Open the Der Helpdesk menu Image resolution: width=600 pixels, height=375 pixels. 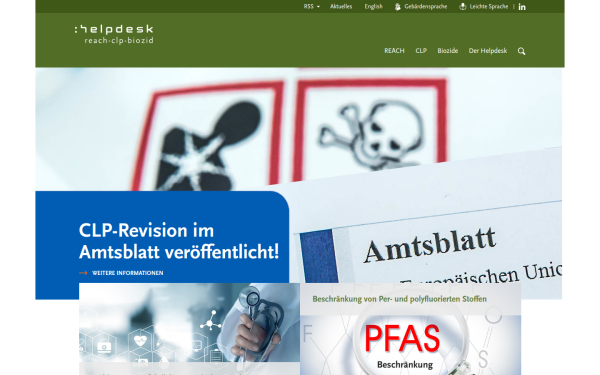[488, 51]
